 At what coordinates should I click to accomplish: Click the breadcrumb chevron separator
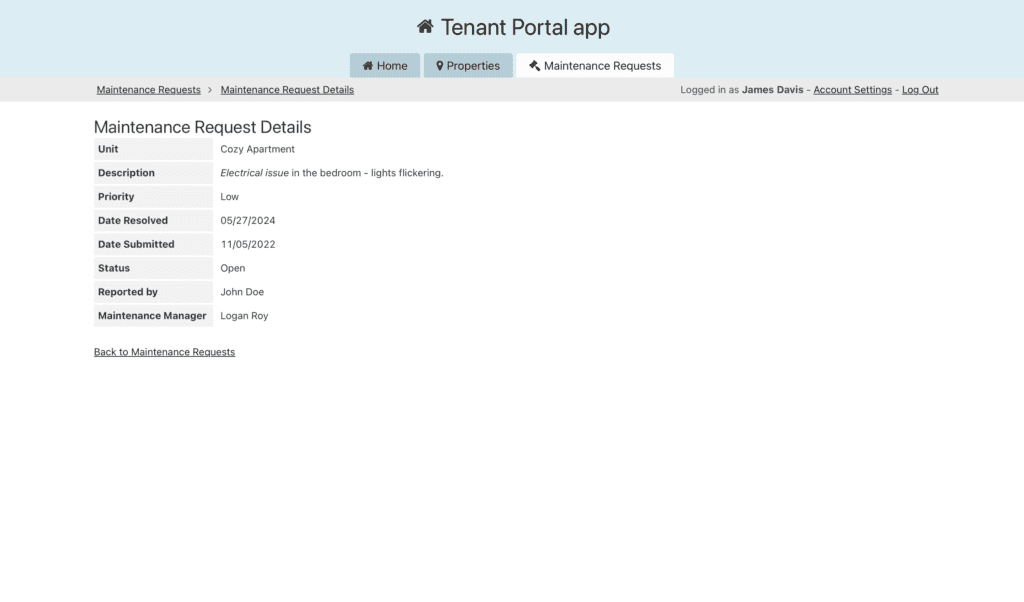pyautogui.click(x=210, y=90)
